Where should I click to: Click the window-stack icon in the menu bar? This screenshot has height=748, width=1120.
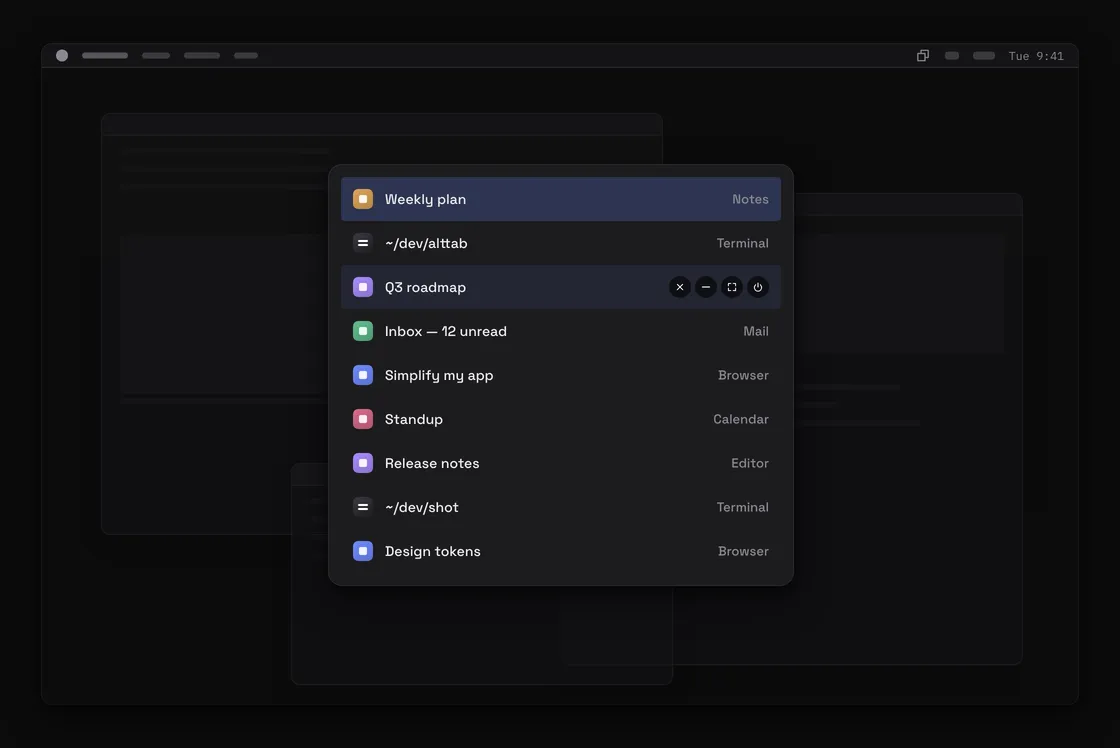[923, 56]
